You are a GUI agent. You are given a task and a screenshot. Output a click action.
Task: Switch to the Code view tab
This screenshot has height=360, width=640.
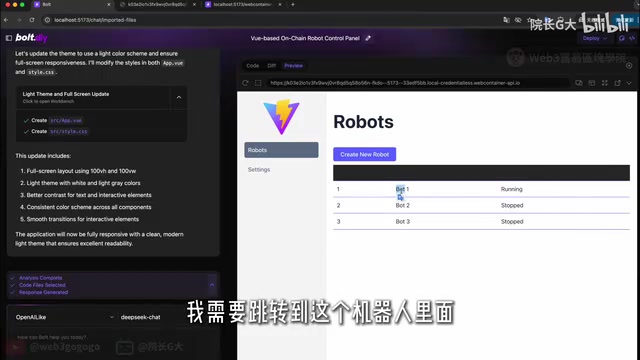(252, 66)
